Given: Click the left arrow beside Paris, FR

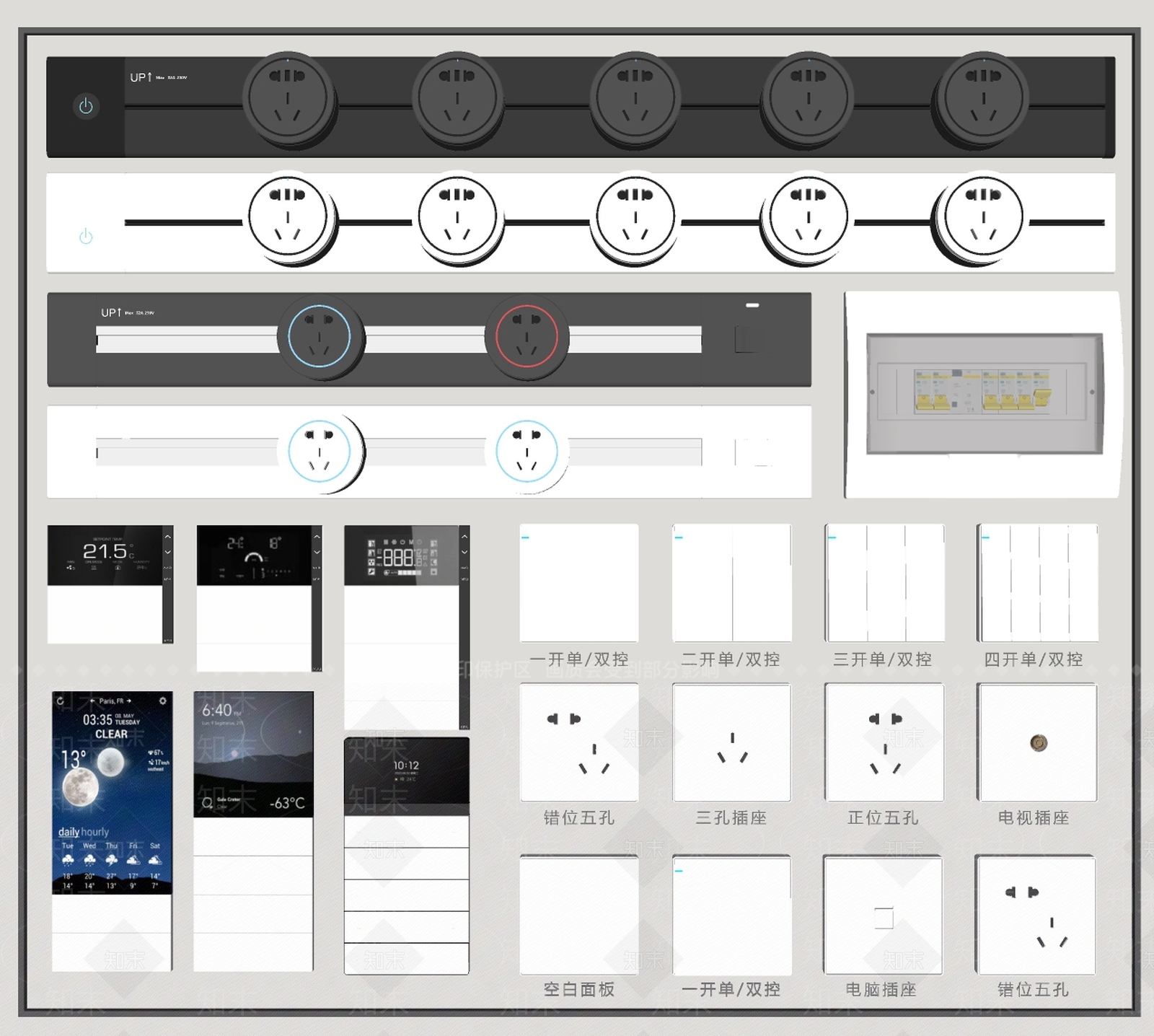Looking at the screenshot, I should pos(93,701).
